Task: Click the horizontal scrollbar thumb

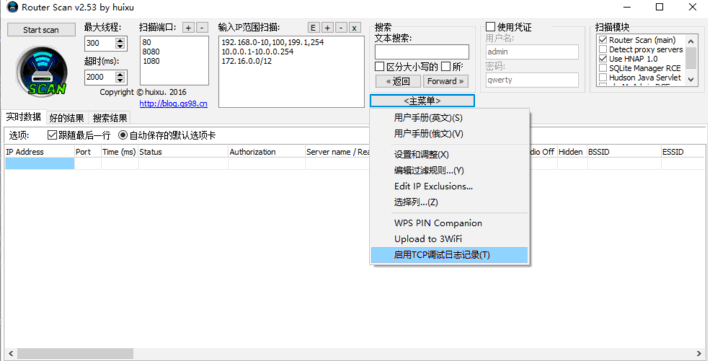Action: [x=75, y=353]
